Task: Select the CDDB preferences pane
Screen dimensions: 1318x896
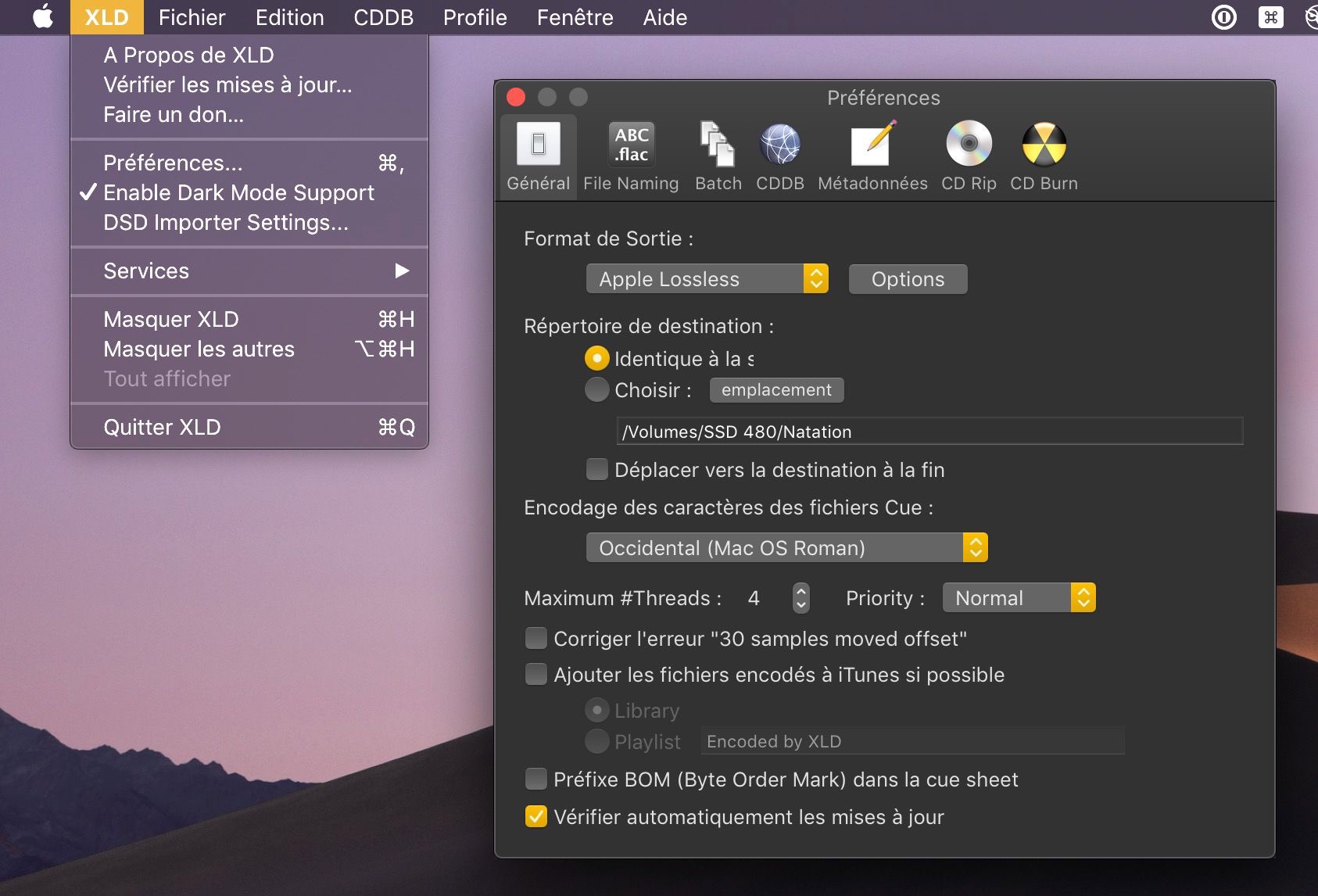Action: pyautogui.click(x=779, y=155)
